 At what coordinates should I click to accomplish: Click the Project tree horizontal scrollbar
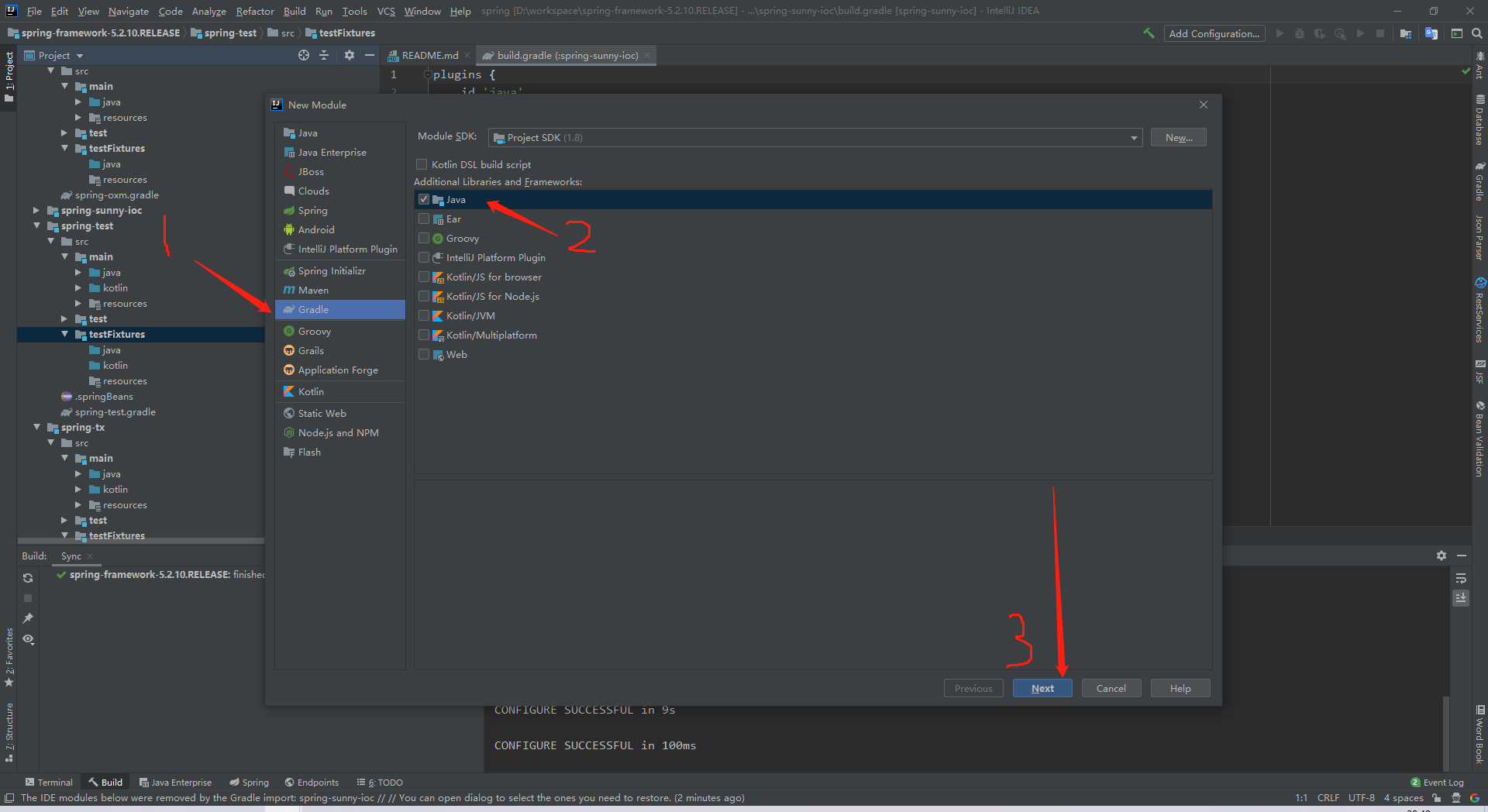140,541
